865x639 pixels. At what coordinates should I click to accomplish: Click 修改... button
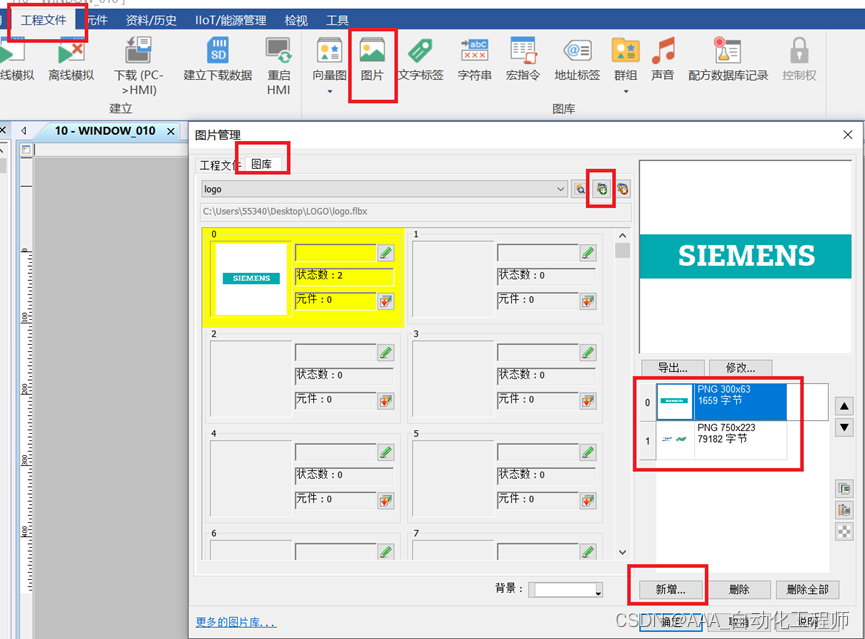pos(740,368)
